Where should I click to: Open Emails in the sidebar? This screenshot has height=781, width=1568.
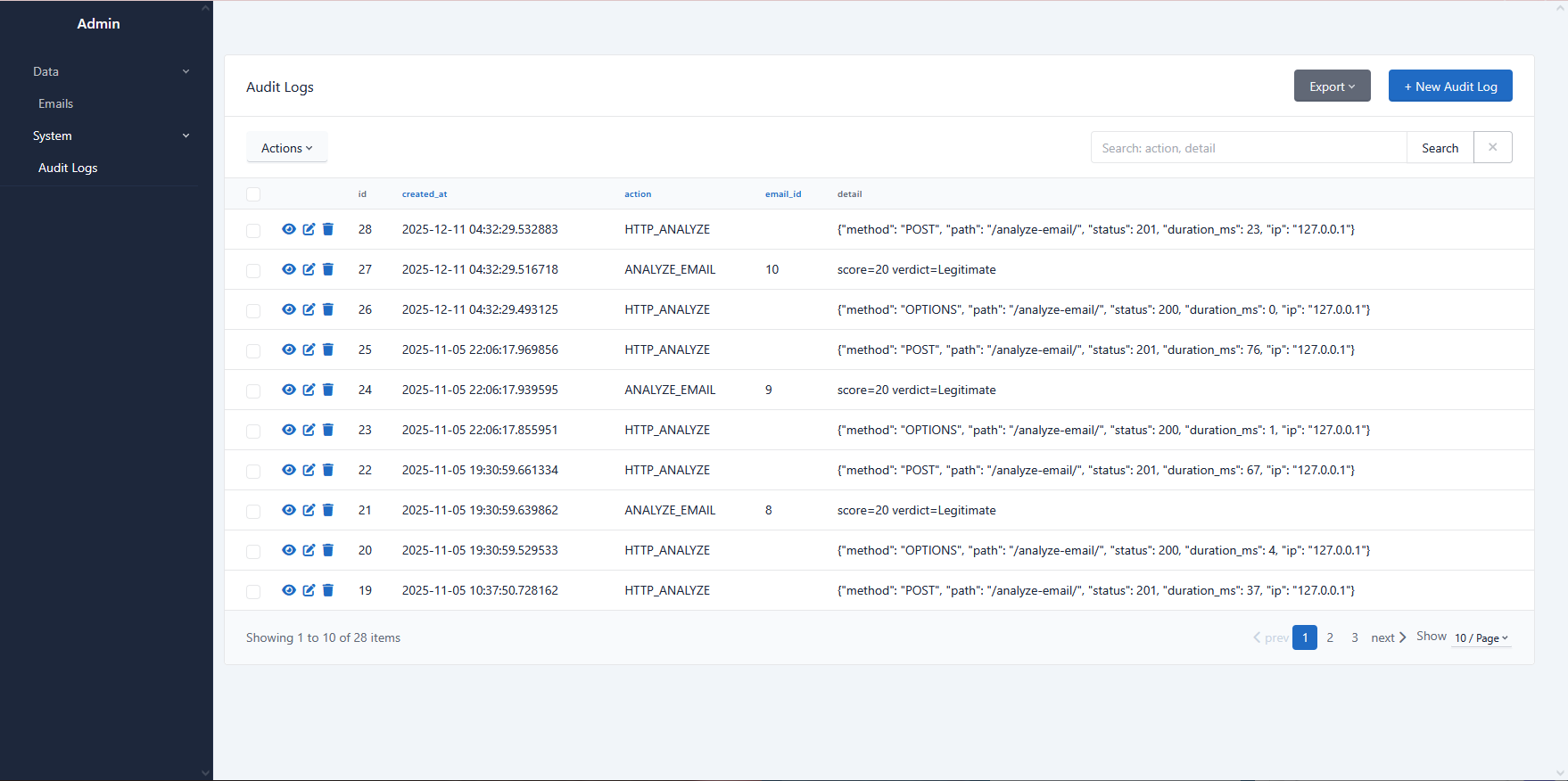tap(55, 103)
